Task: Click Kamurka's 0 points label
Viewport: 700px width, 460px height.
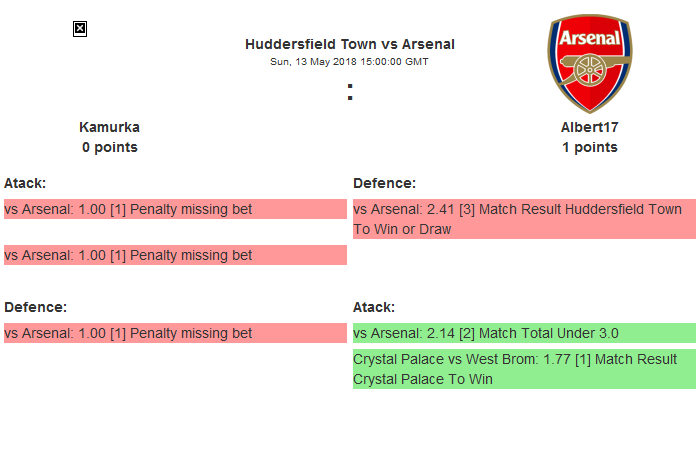Action: [110, 147]
